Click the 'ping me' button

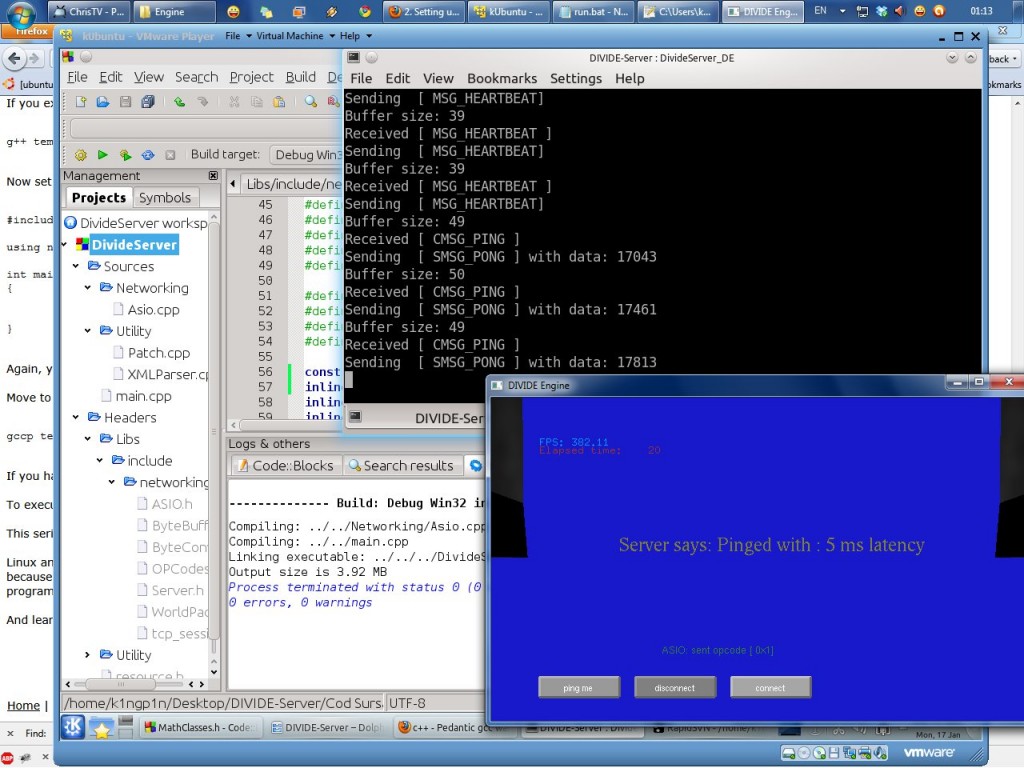[579, 688]
